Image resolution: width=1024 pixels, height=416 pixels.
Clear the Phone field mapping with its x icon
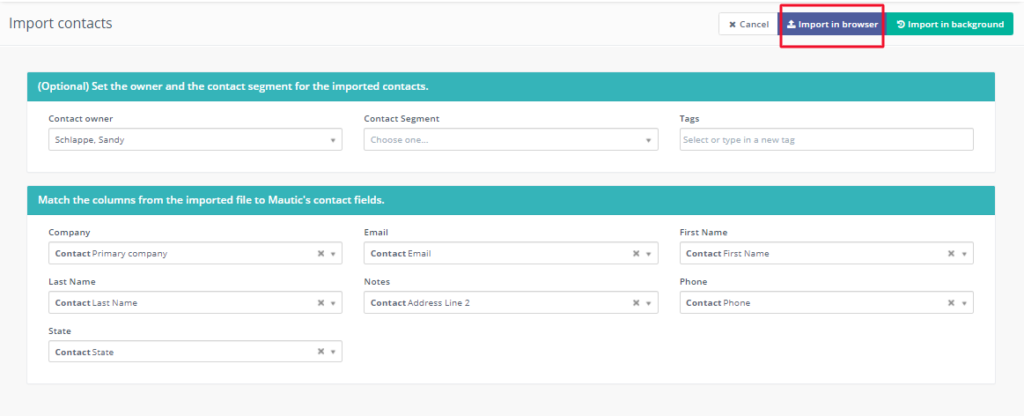click(952, 302)
